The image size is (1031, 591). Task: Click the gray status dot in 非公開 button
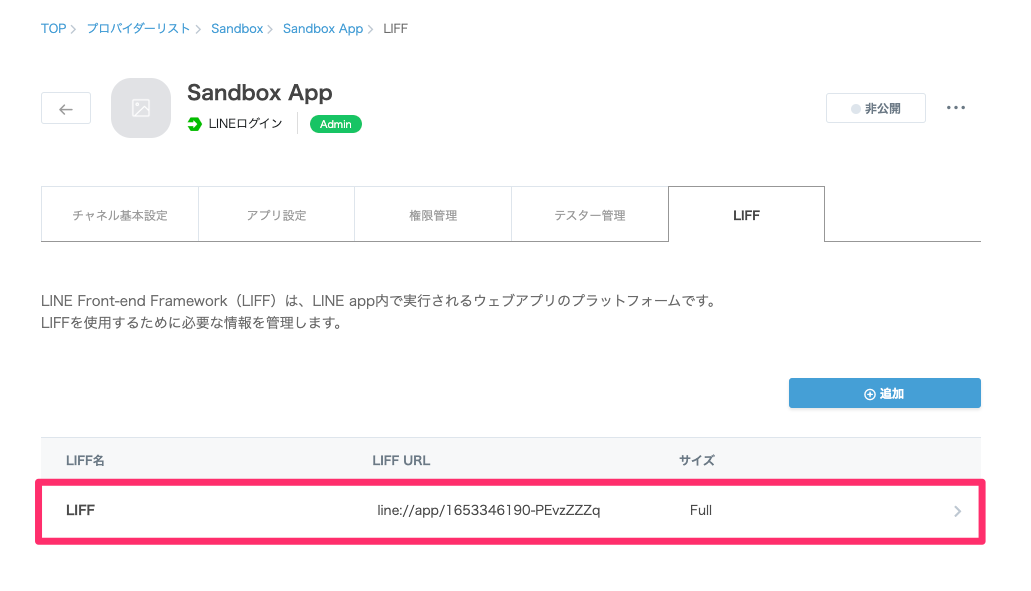[857, 107]
